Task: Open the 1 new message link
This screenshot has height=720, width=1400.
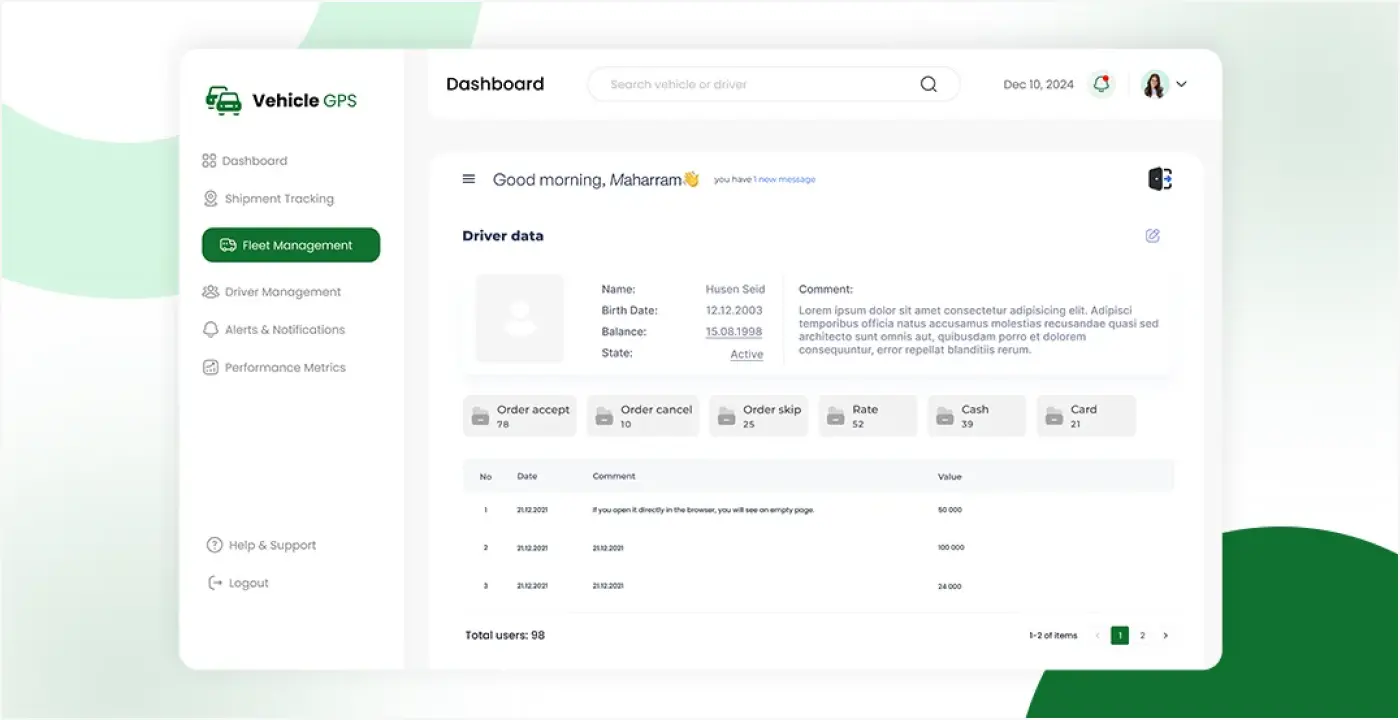Action: 784,179
